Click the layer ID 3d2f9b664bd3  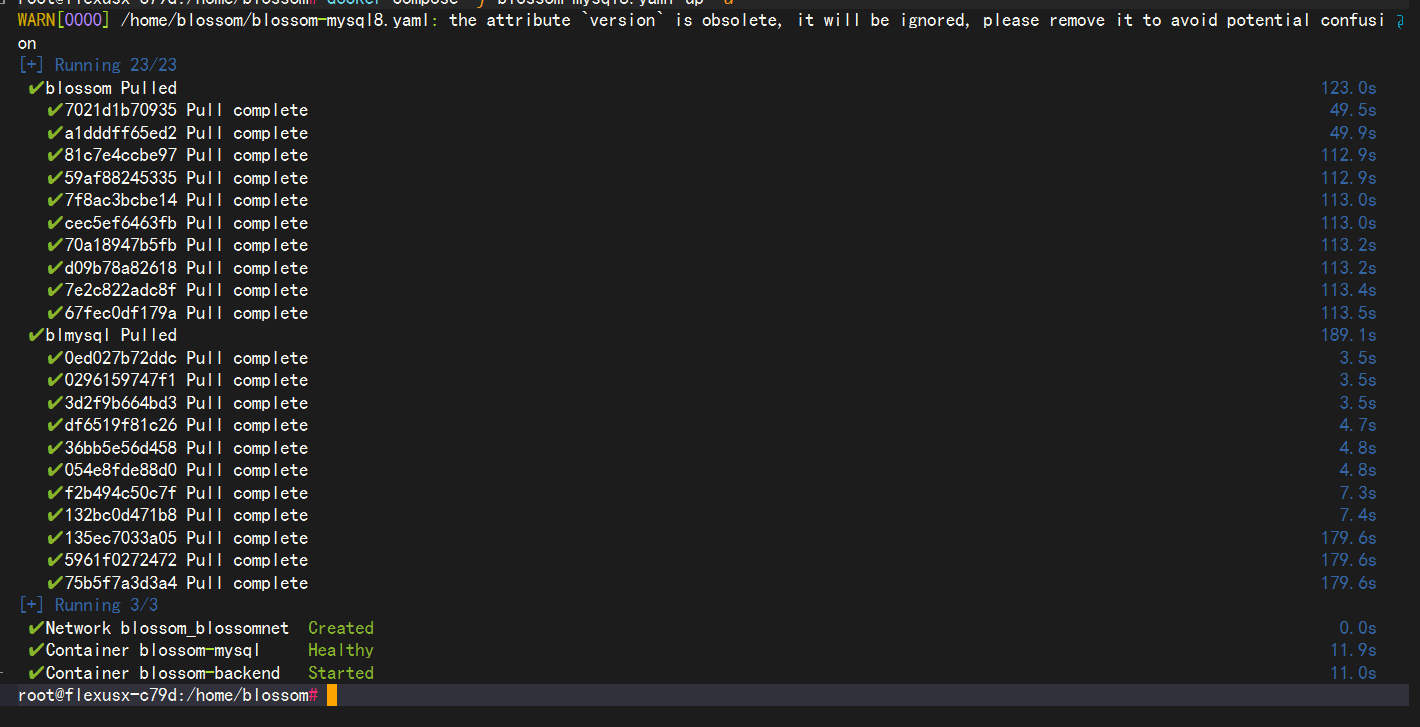(121, 403)
